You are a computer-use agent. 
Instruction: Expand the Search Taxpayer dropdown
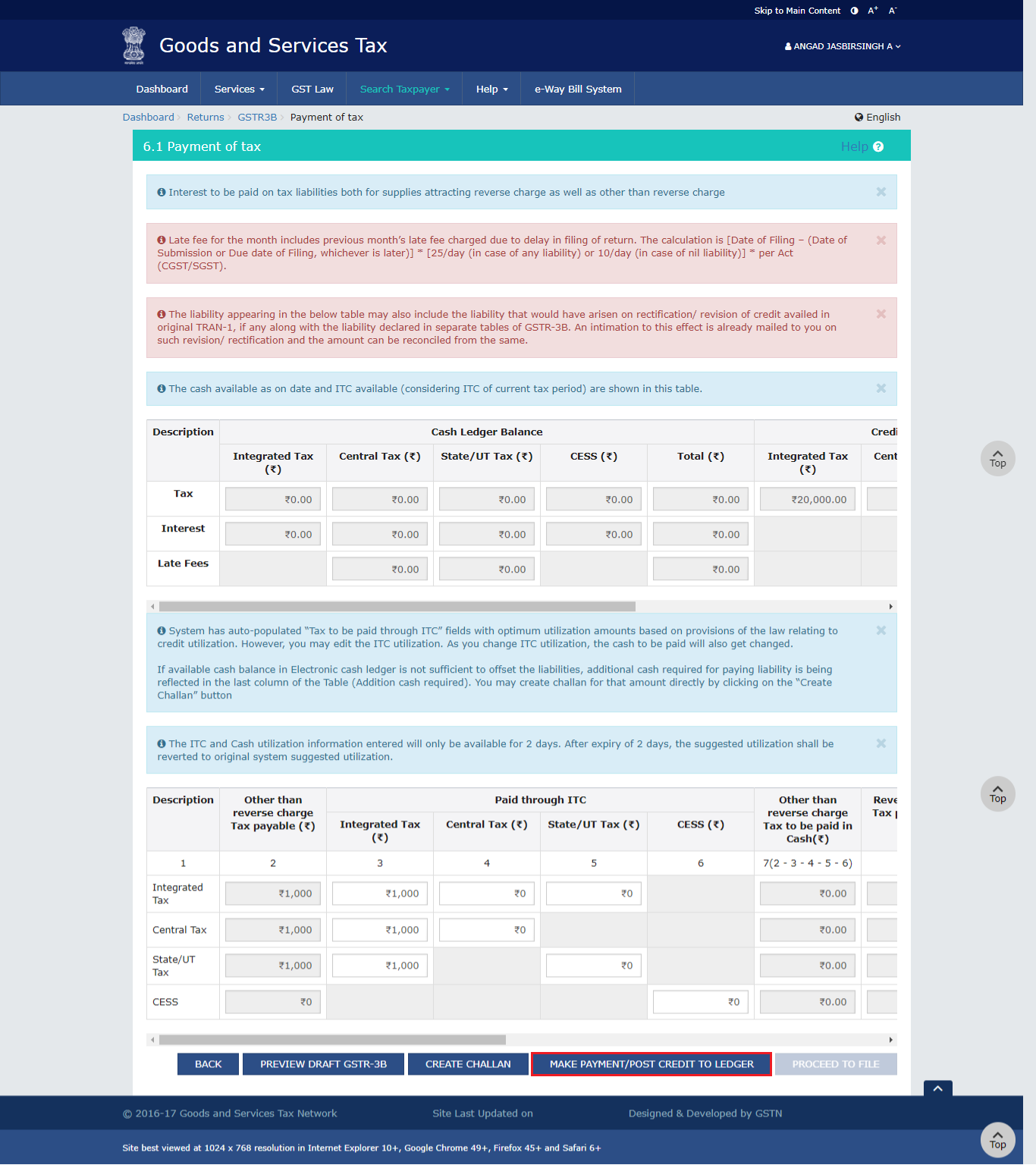pos(404,89)
